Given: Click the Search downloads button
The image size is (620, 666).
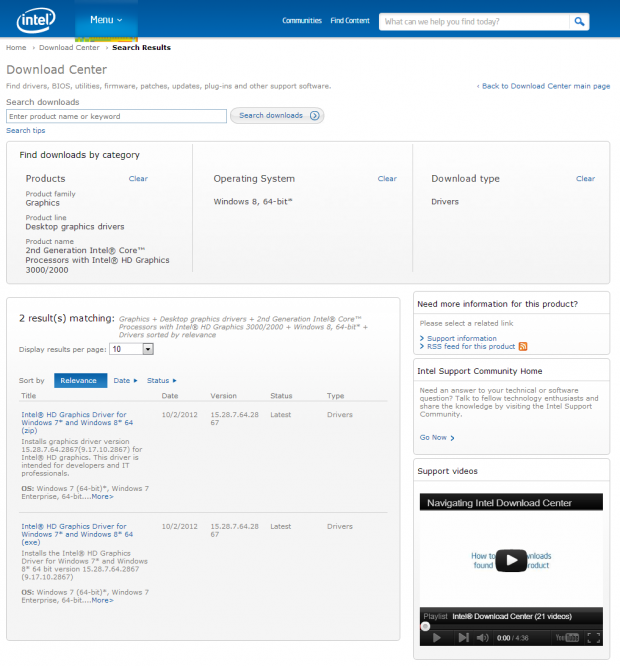Looking at the screenshot, I should coord(277,116).
